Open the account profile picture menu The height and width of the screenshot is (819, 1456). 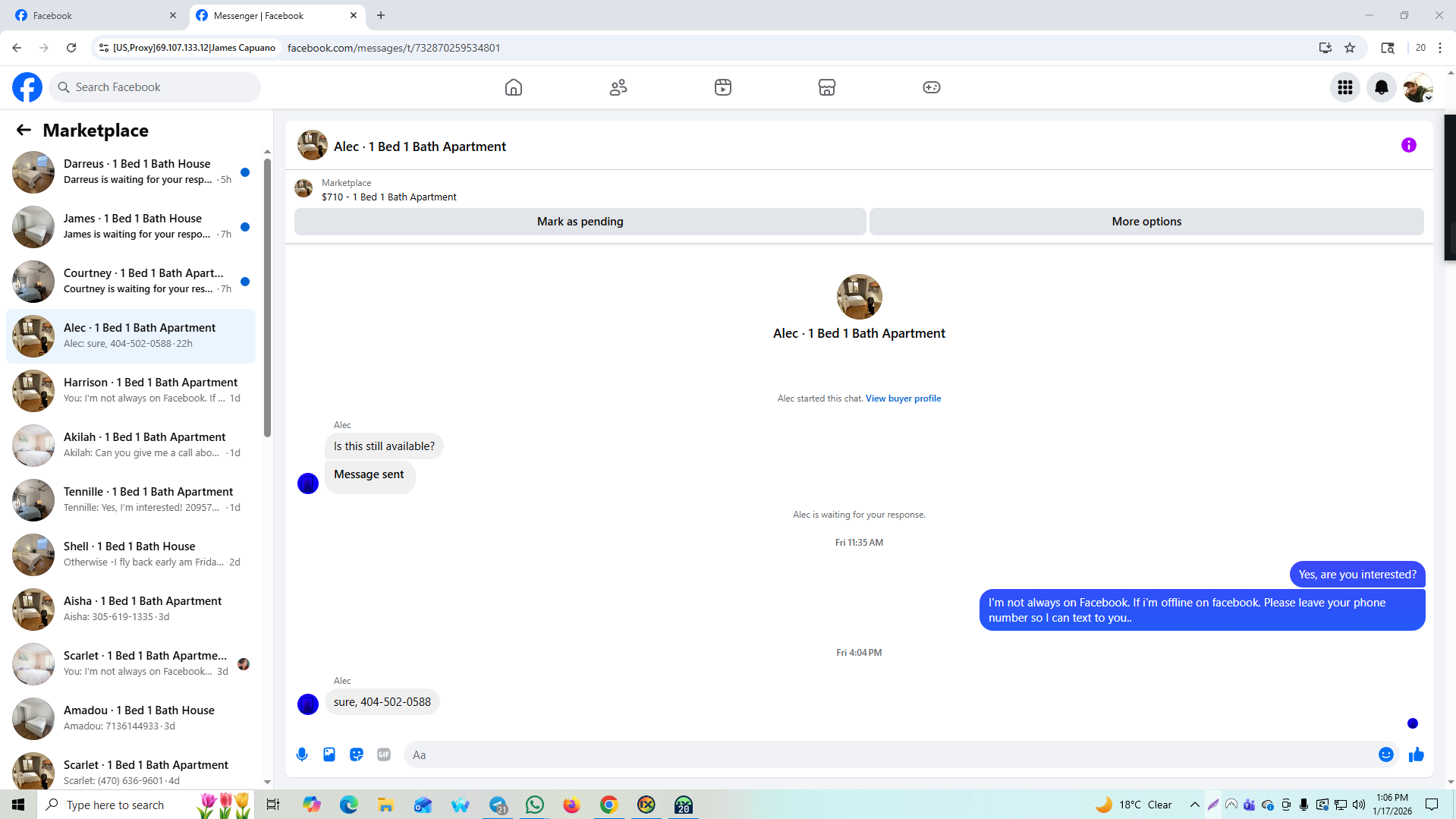tap(1417, 87)
